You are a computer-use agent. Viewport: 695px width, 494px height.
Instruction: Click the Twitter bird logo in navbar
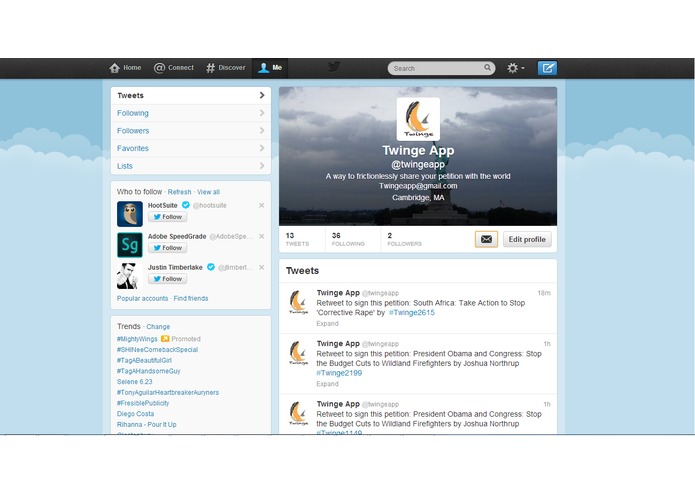[334, 67]
